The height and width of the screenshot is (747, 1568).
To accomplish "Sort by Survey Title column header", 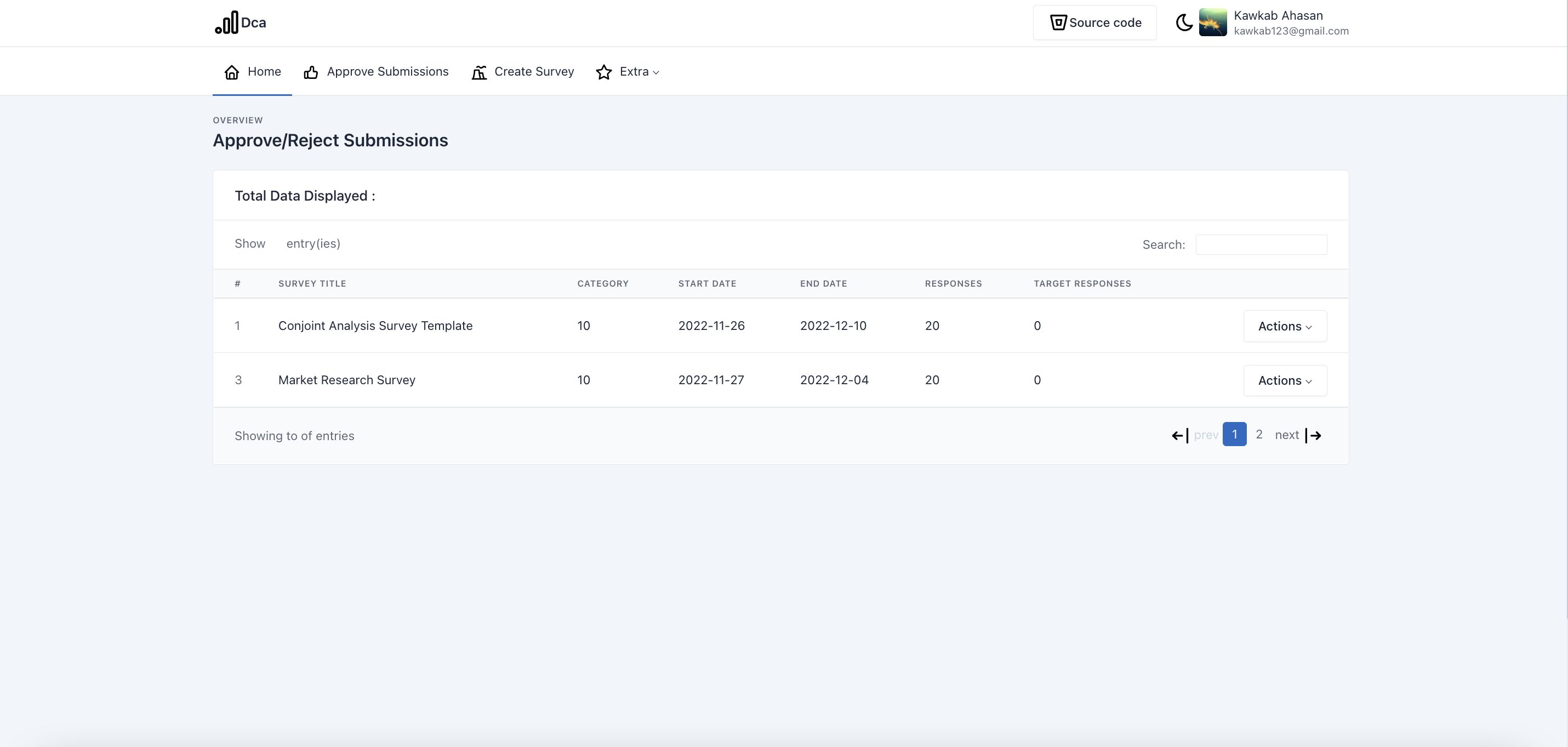I will point(312,284).
